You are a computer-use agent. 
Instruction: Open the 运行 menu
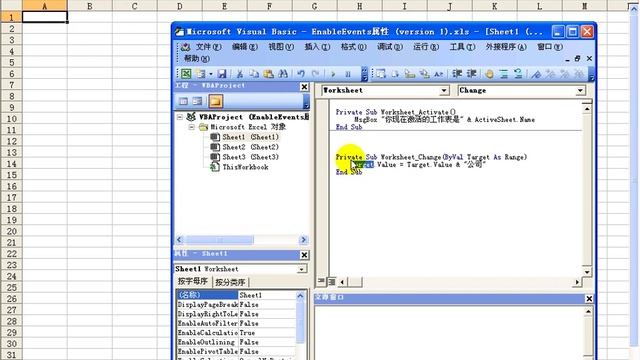tap(426, 47)
